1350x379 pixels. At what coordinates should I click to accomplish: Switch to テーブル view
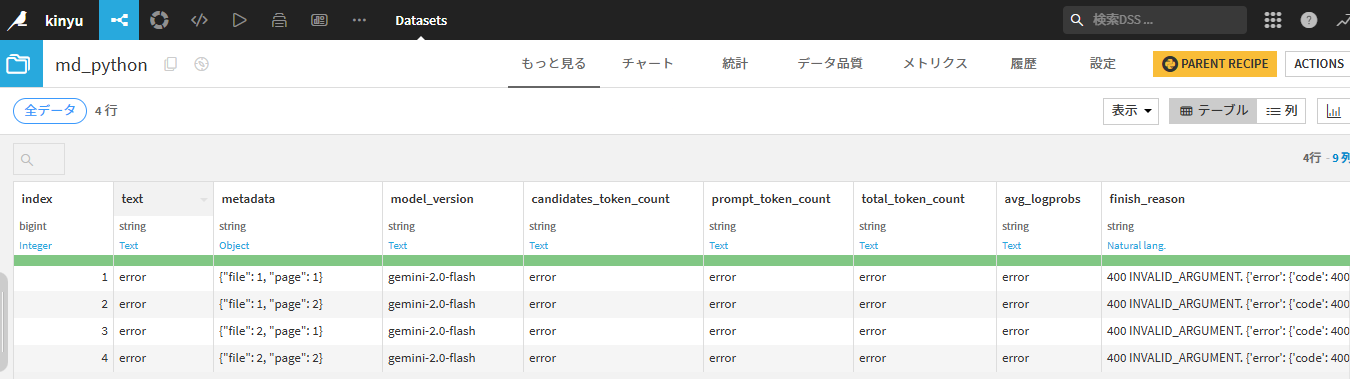coord(1212,111)
